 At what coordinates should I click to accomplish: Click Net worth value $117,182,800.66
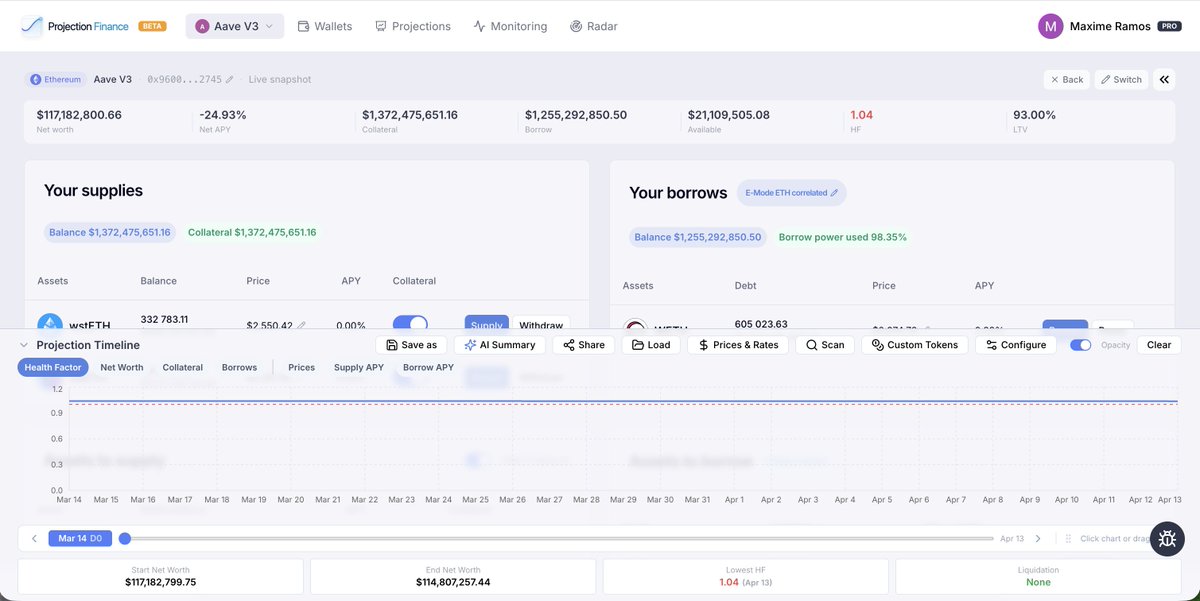(79, 115)
